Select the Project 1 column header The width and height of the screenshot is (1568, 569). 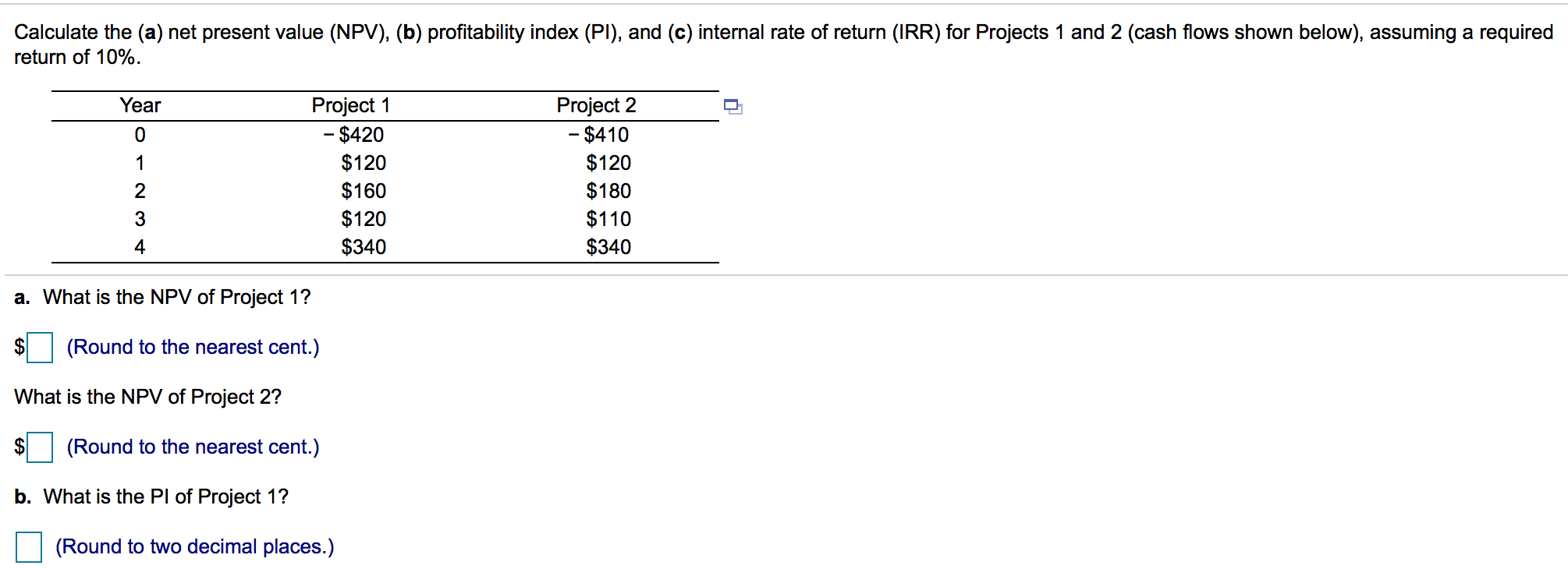tap(350, 105)
